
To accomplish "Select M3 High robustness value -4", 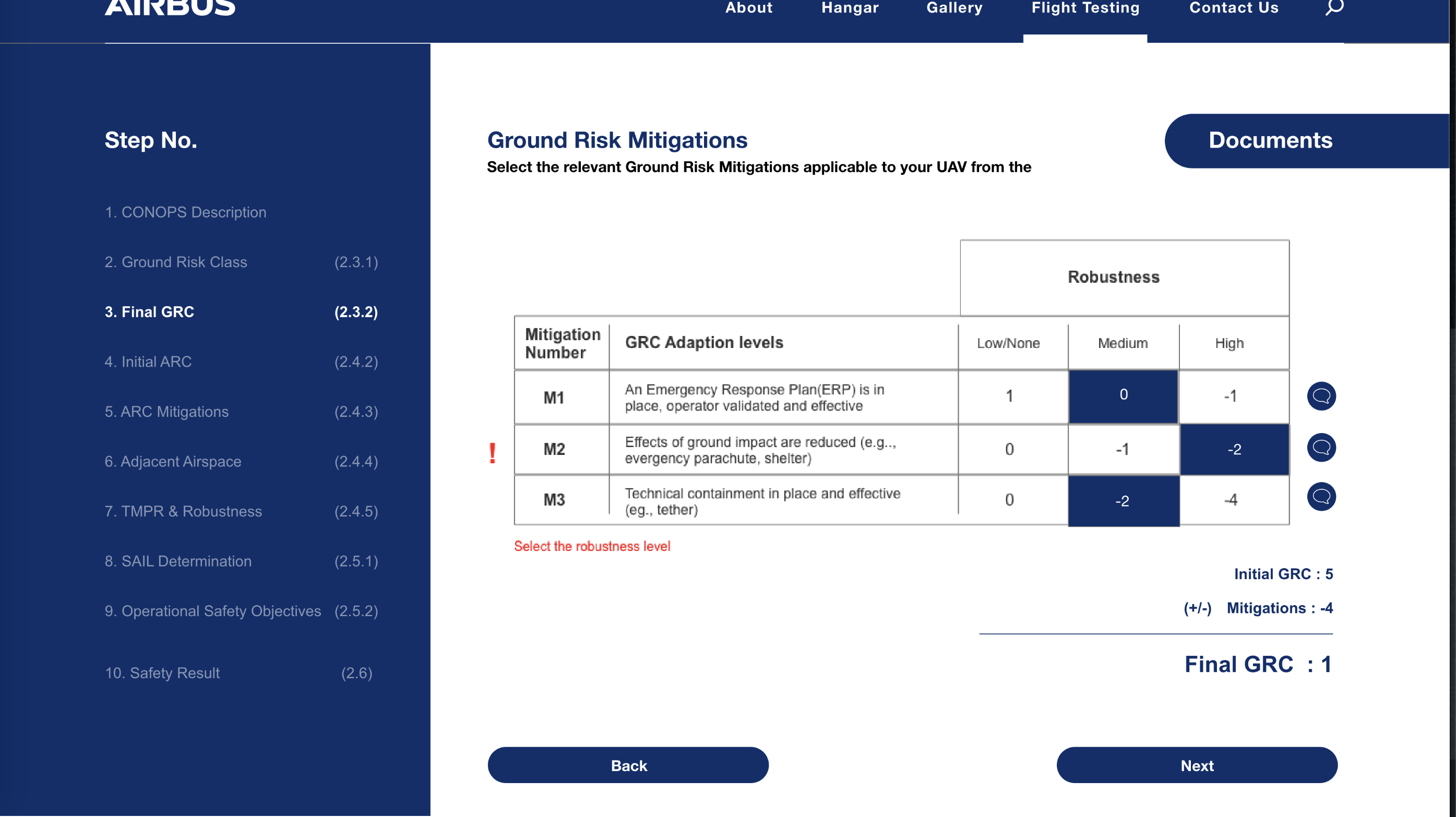I will tap(1232, 500).
